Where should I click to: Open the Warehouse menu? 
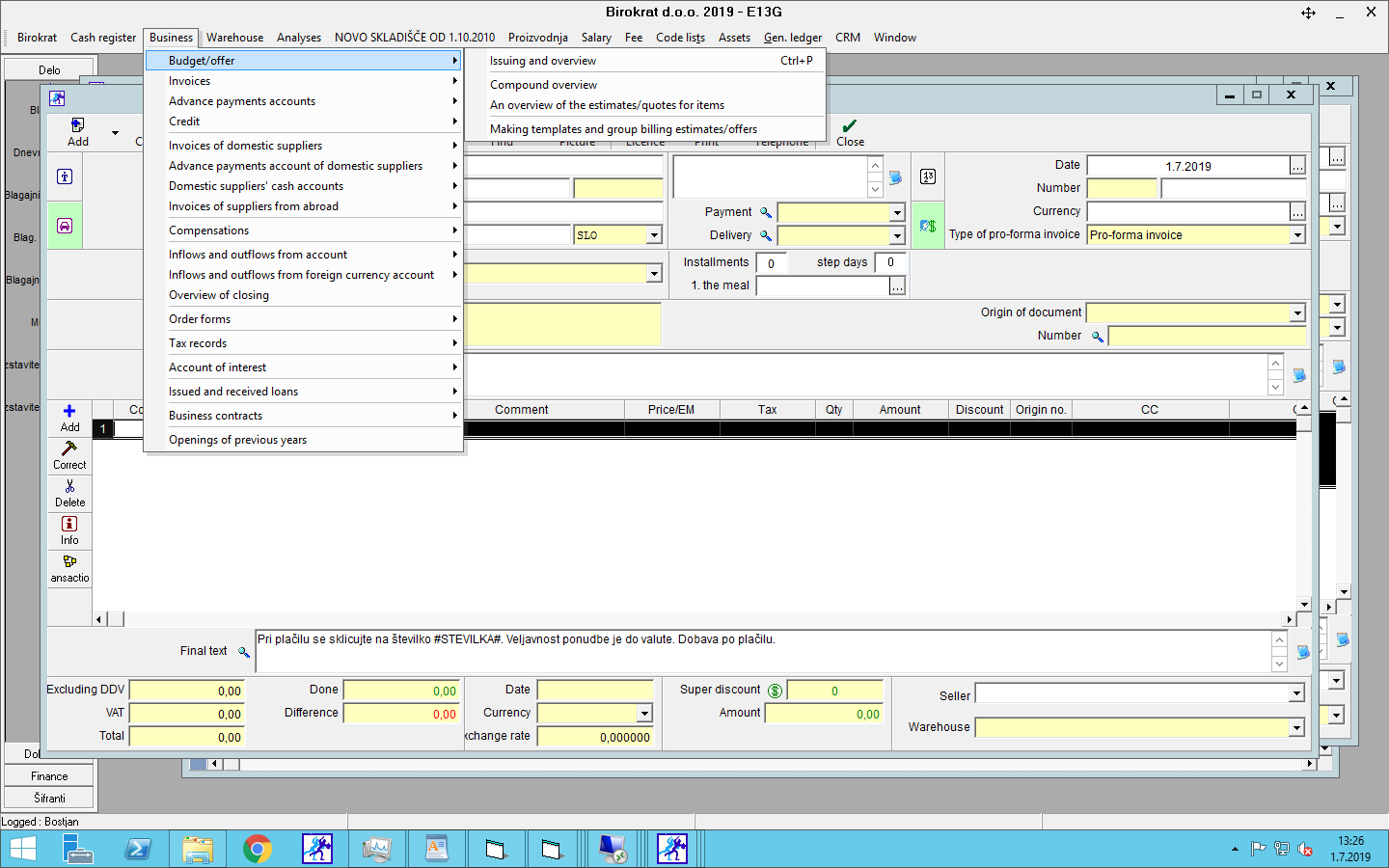[x=234, y=38]
